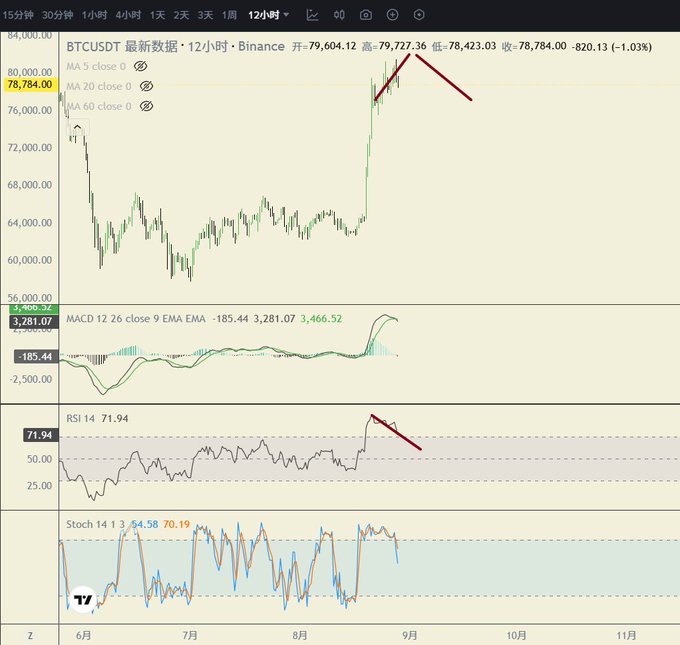
Task: Click the 3,281.07 MACD axis label
Action: coord(33,321)
